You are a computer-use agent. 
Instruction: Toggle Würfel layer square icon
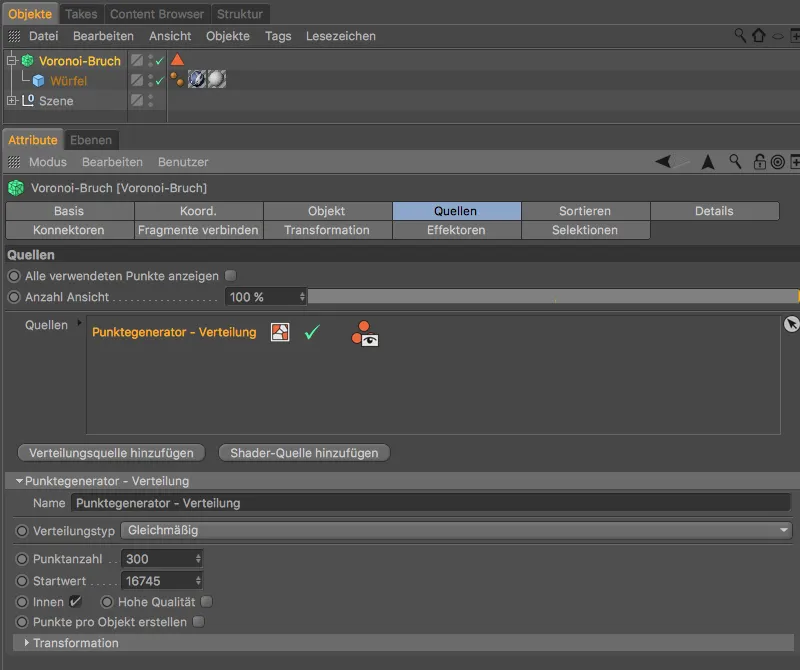pos(137,80)
